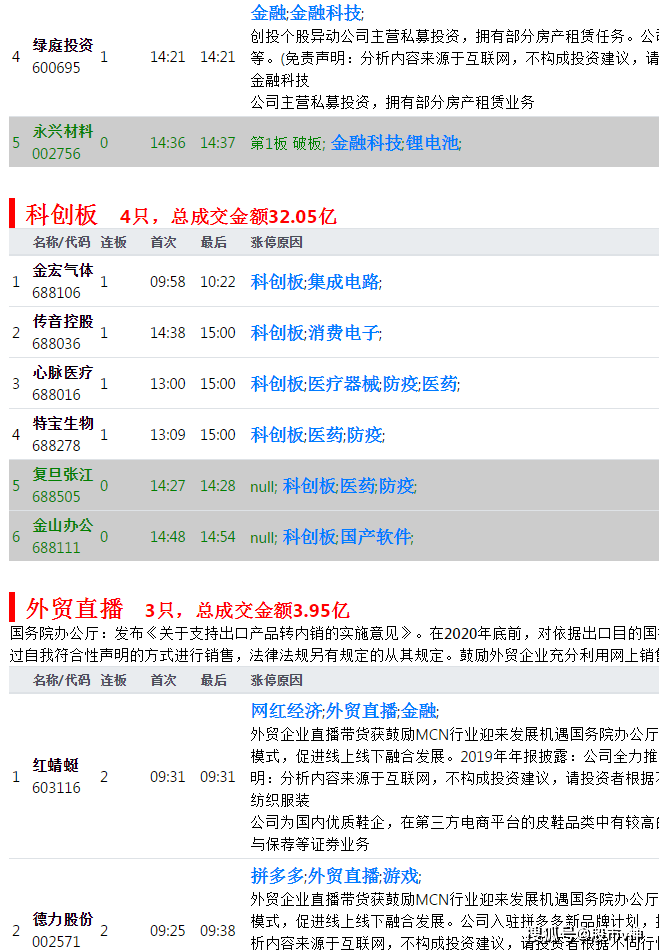Open 科创板 link in 复旦张江 row
This screenshot has width=659, height=952.
(309, 486)
